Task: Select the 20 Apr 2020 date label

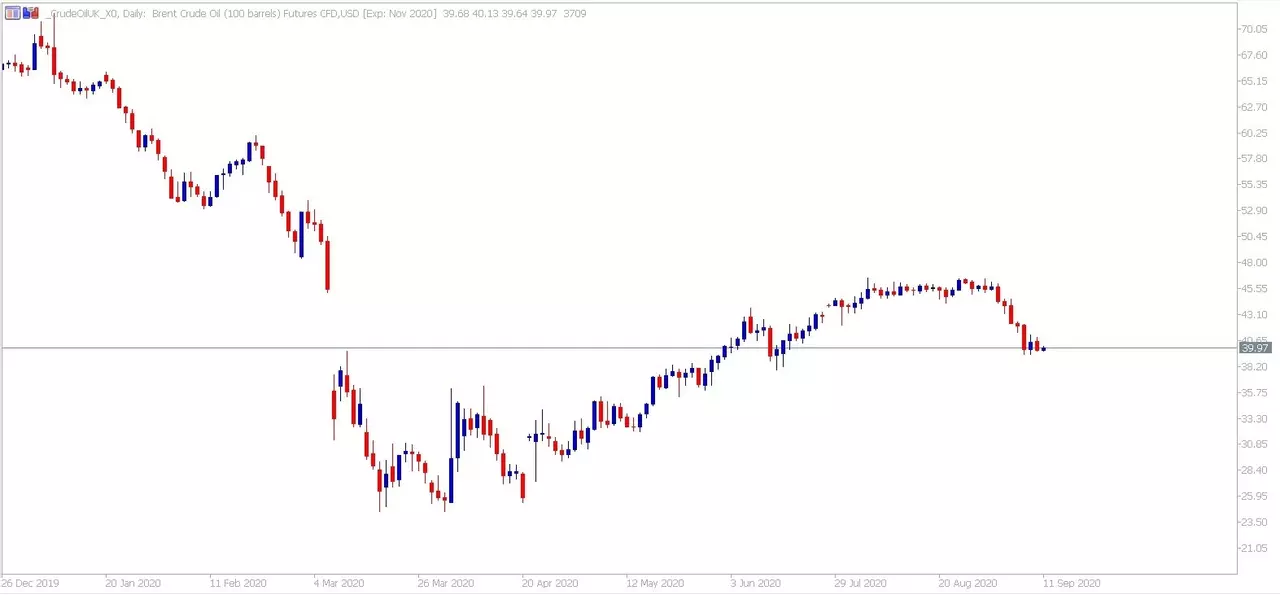Action: click(550, 583)
